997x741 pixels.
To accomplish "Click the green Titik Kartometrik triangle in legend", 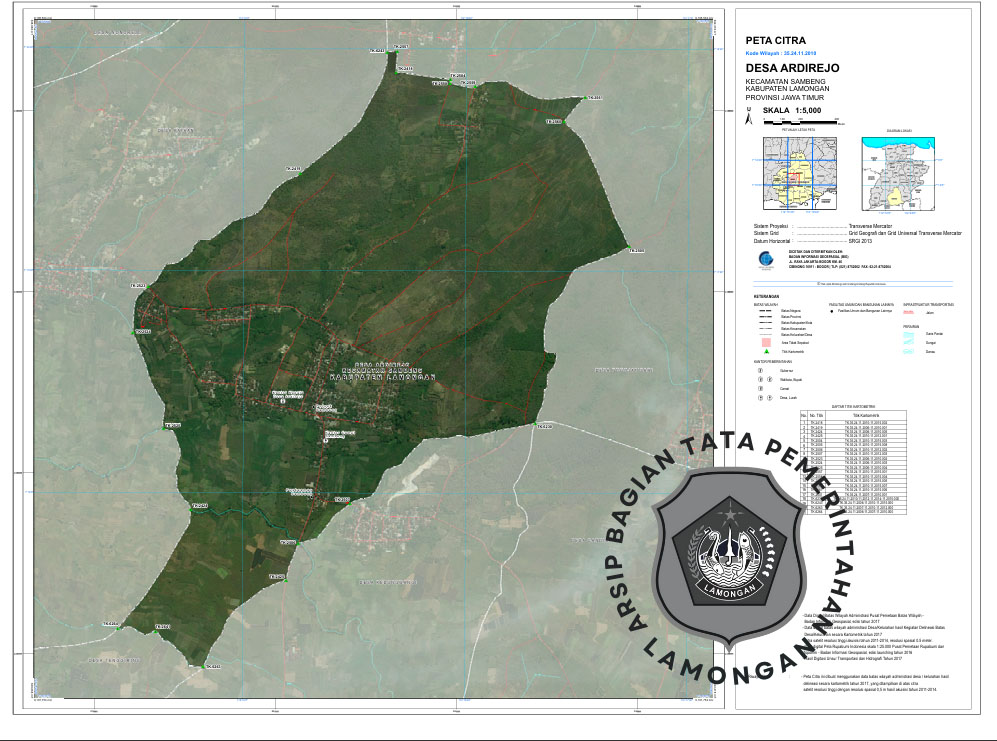I will pos(765,352).
